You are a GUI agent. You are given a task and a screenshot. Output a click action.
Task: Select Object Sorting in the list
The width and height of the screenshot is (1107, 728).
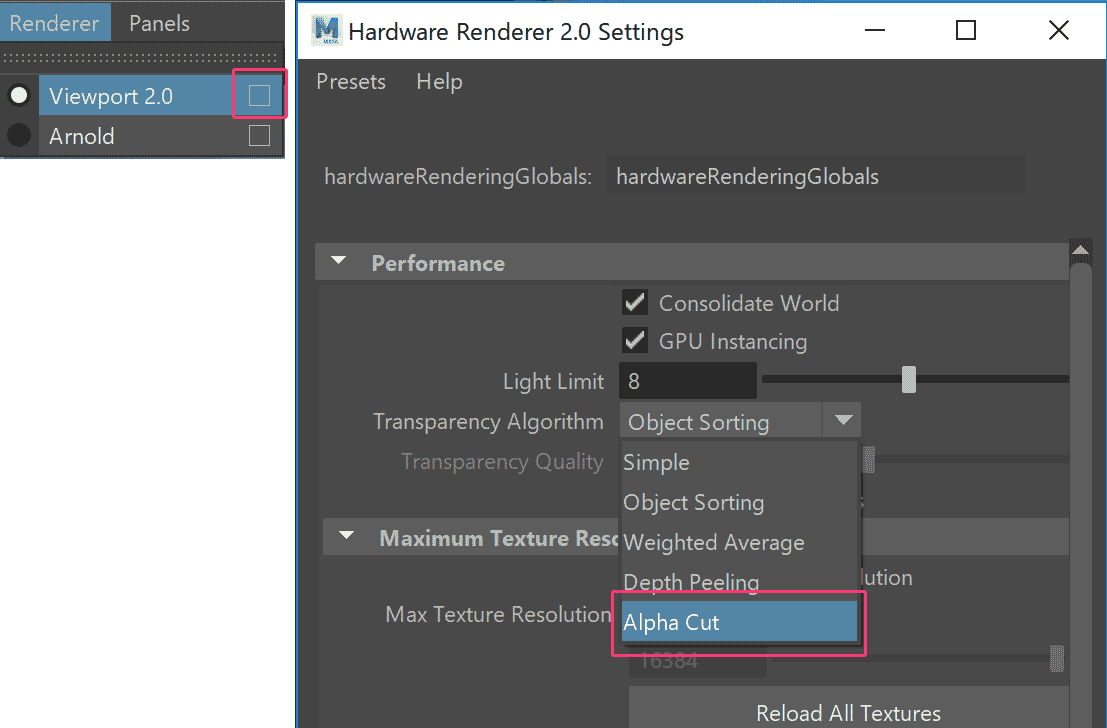pyautogui.click(x=739, y=502)
